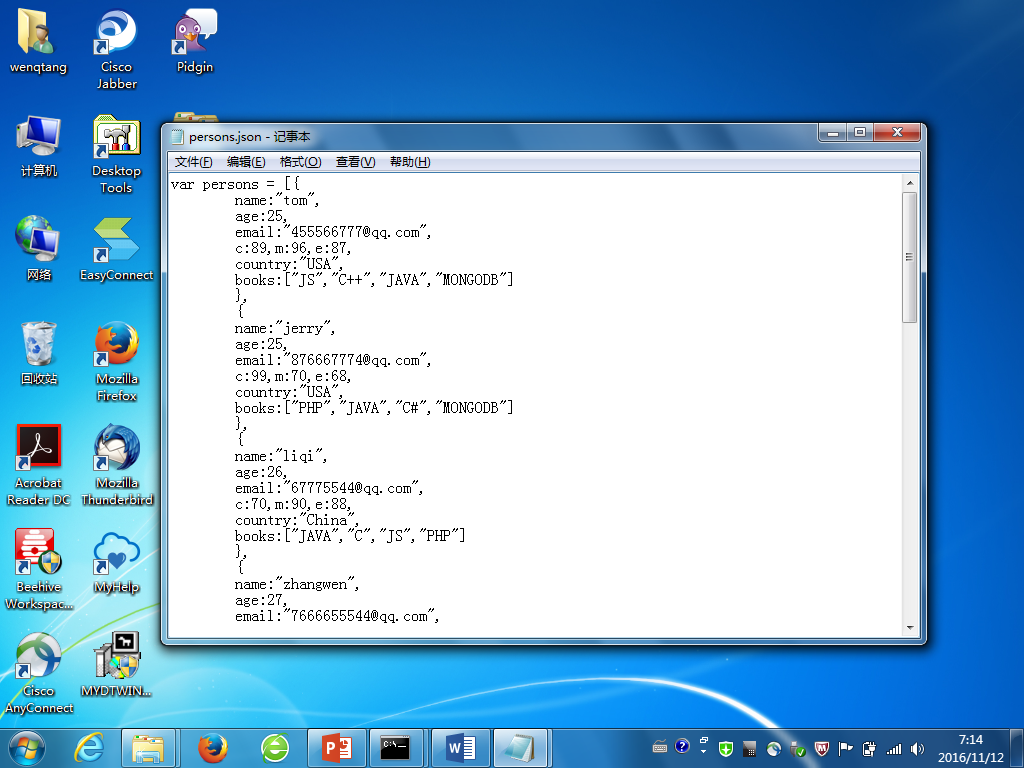Viewport: 1024px width, 768px height.
Task: Click text name:"liqi"
Action: point(281,456)
